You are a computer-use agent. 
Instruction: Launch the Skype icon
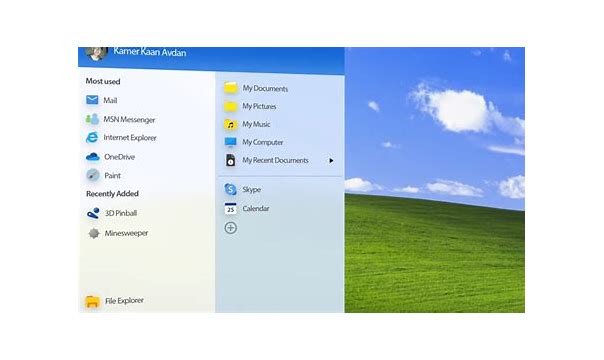pos(230,189)
